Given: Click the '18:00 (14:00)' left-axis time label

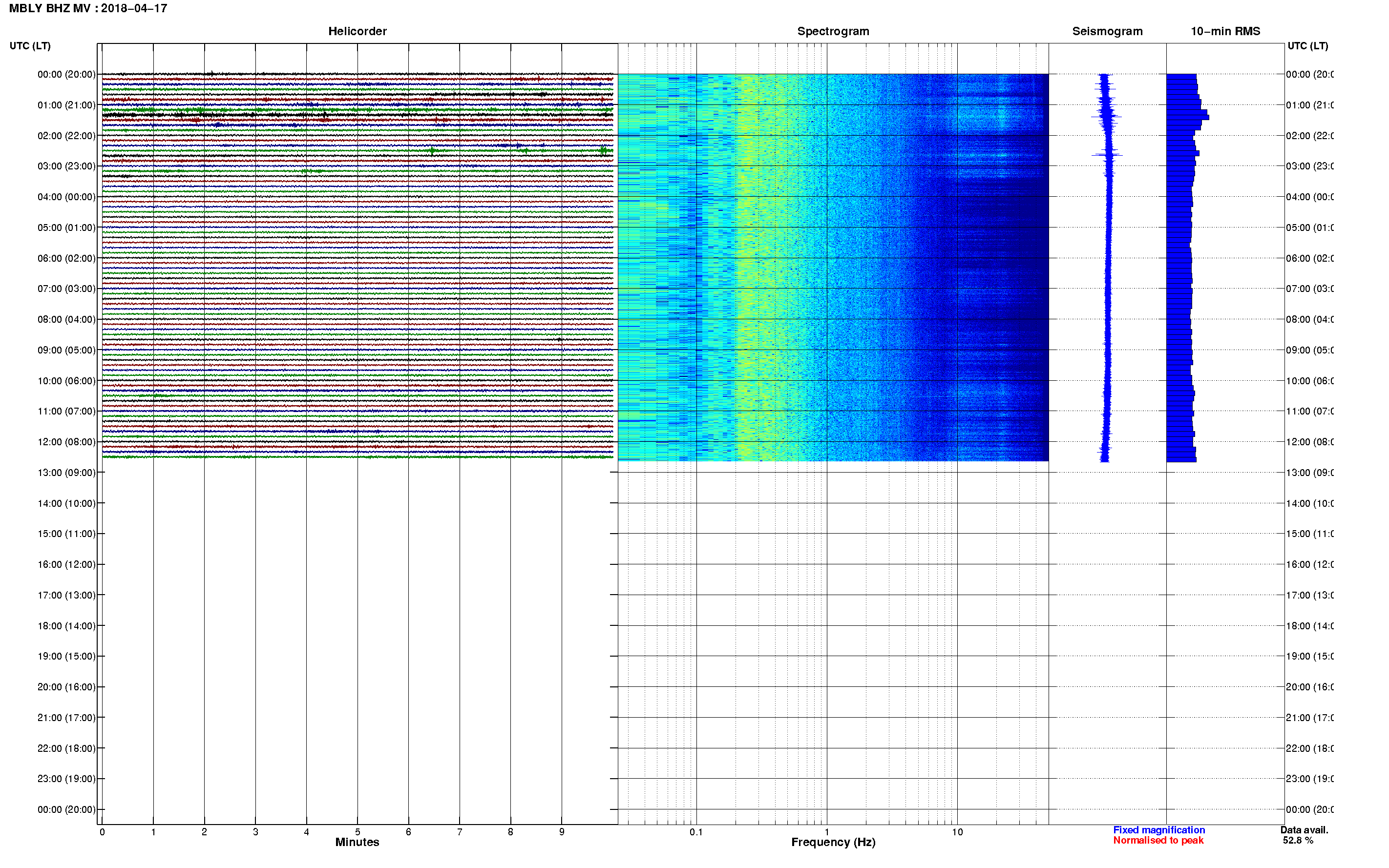Looking at the screenshot, I should 66,626.
